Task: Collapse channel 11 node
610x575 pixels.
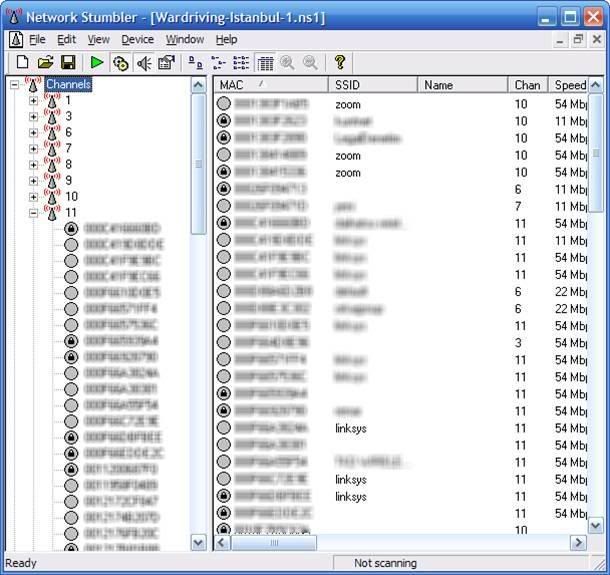Action: click(33, 212)
